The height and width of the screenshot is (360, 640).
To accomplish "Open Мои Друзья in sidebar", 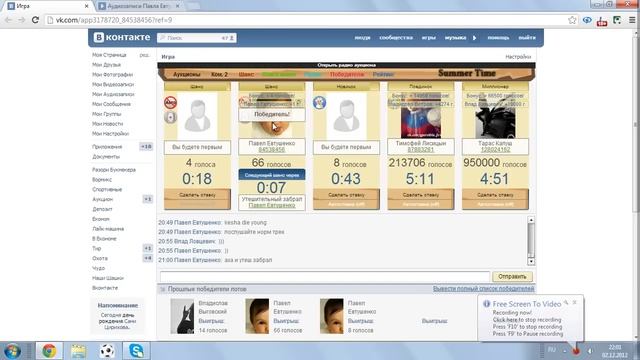I will click(106, 64).
